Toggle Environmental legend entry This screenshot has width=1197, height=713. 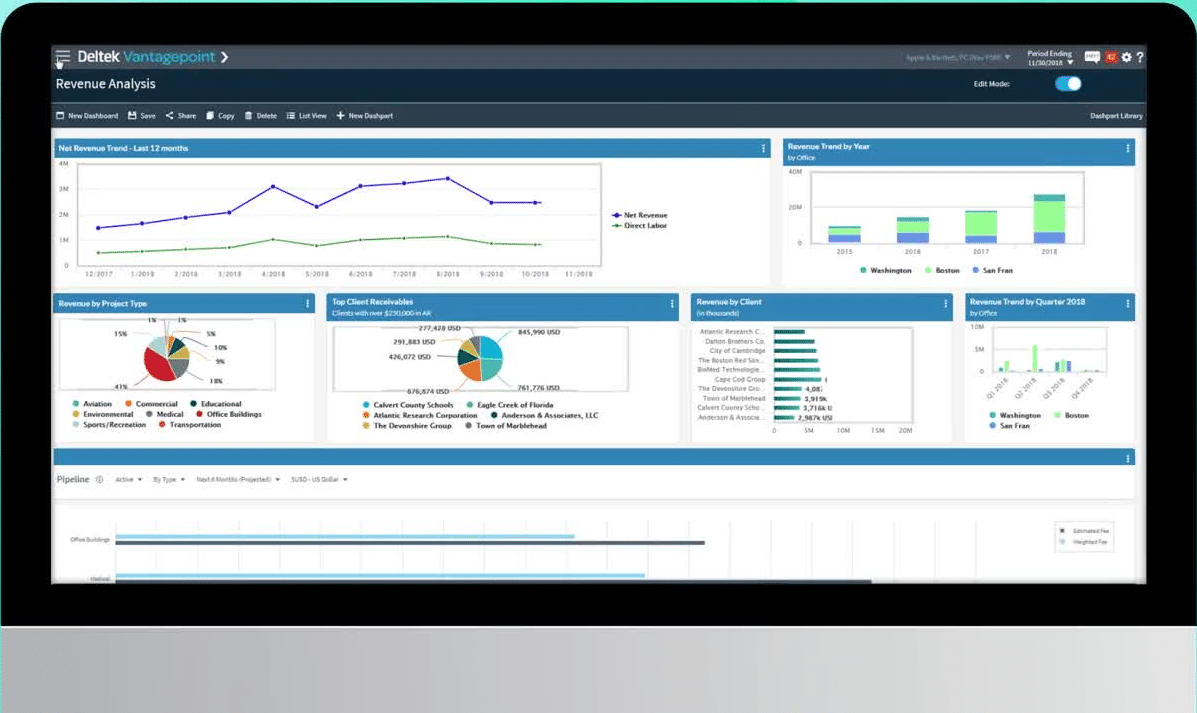[x=103, y=415]
